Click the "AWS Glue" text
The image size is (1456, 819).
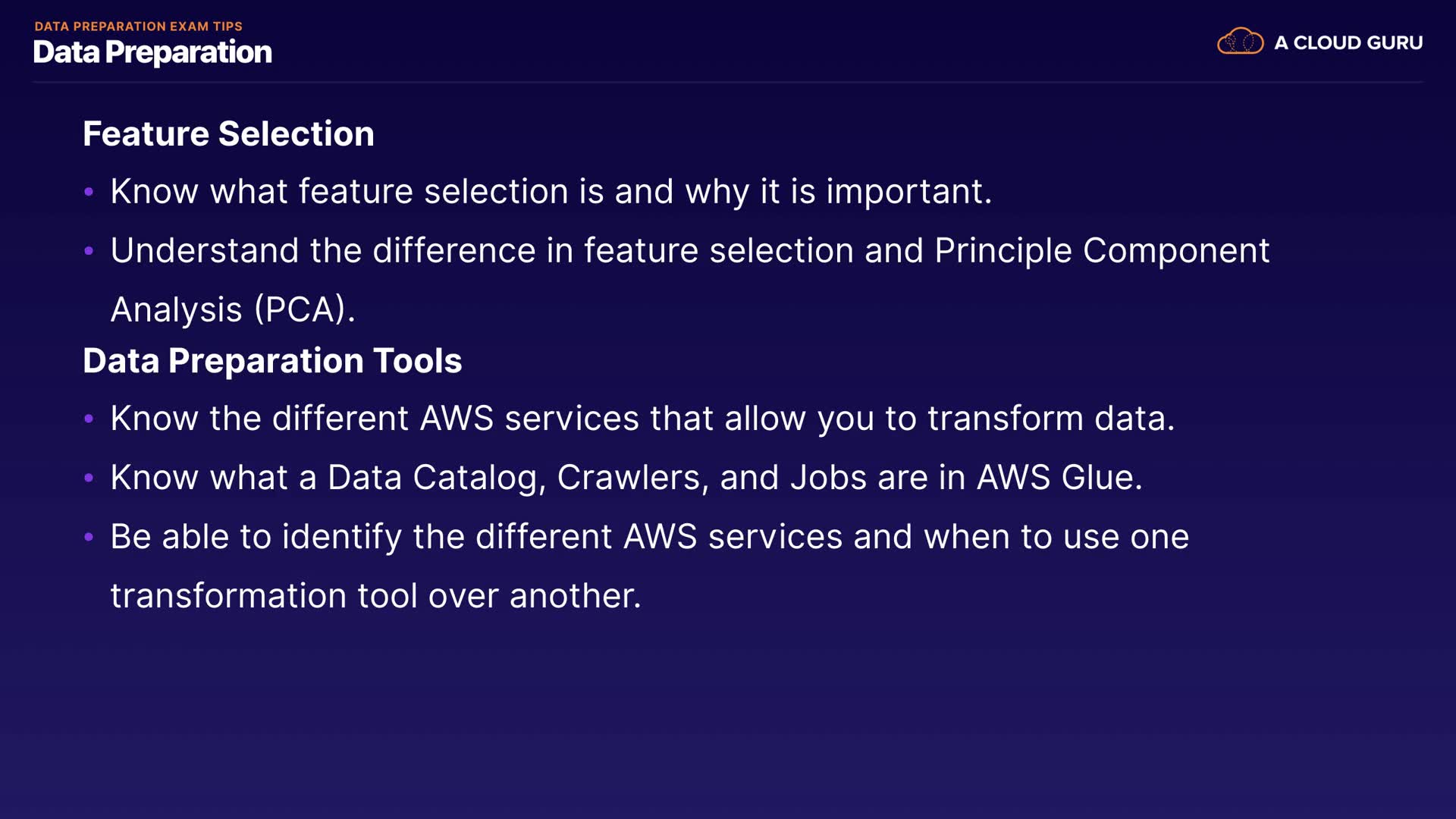[x=1058, y=478]
